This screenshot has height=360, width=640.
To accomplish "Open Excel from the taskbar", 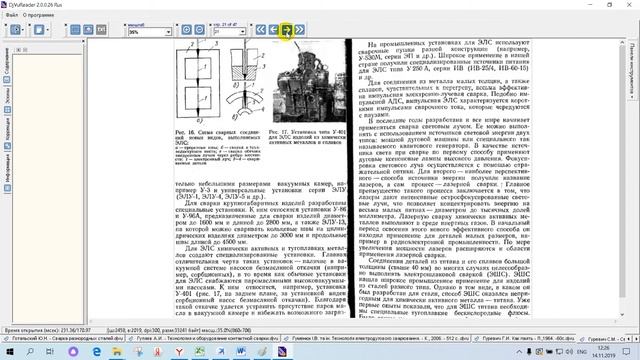I will click(200, 351).
